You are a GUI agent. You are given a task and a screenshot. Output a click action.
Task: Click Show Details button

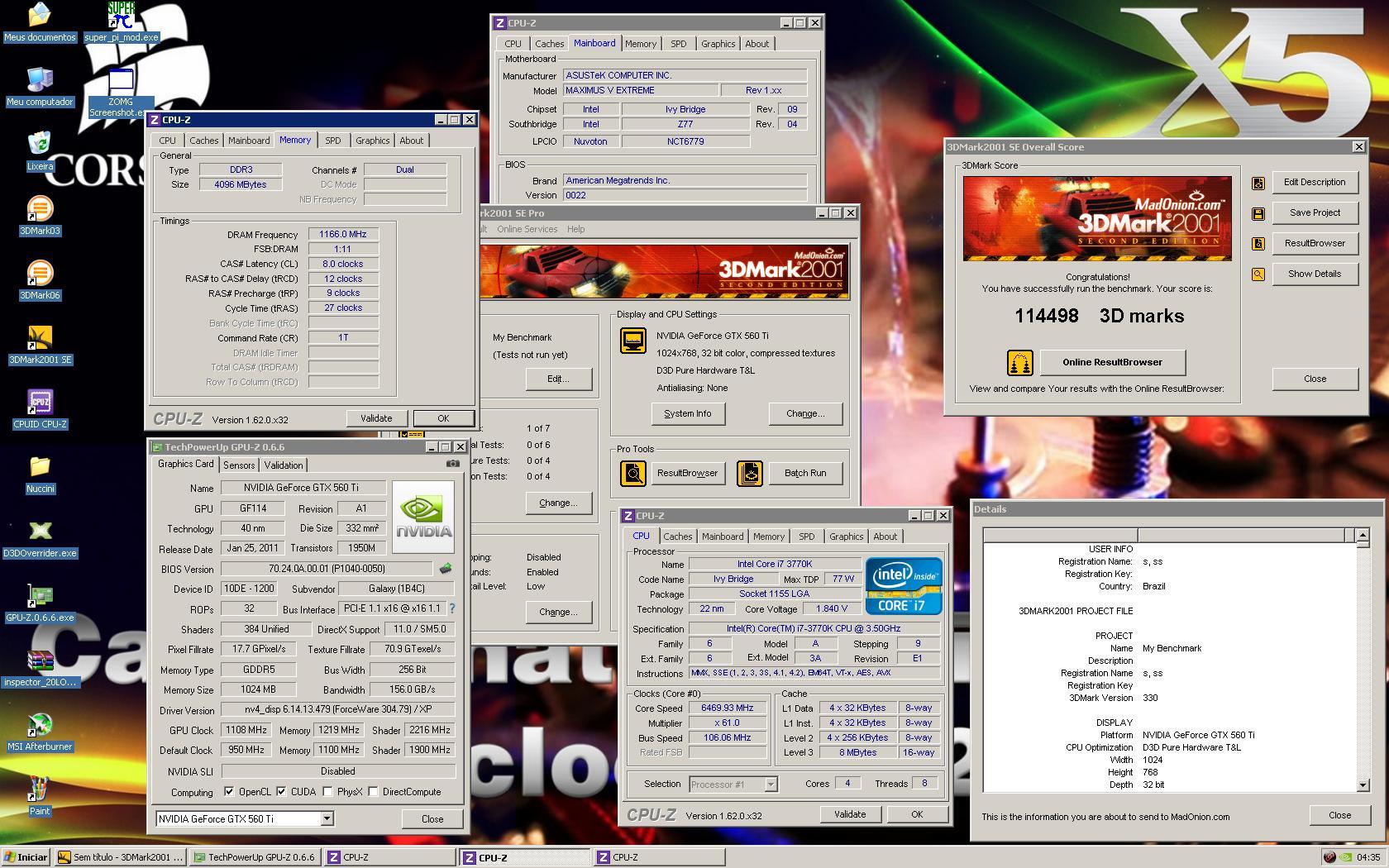[1314, 274]
